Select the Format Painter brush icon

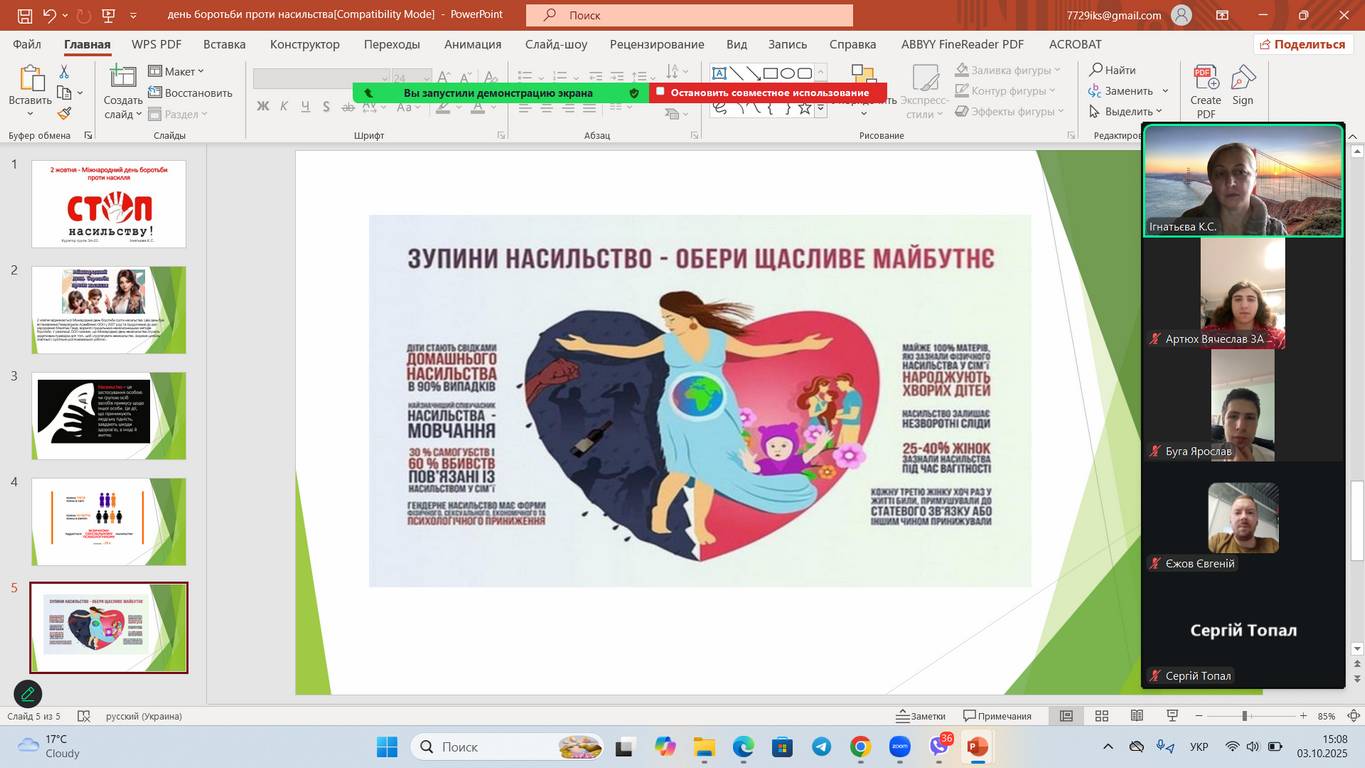[x=64, y=114]
